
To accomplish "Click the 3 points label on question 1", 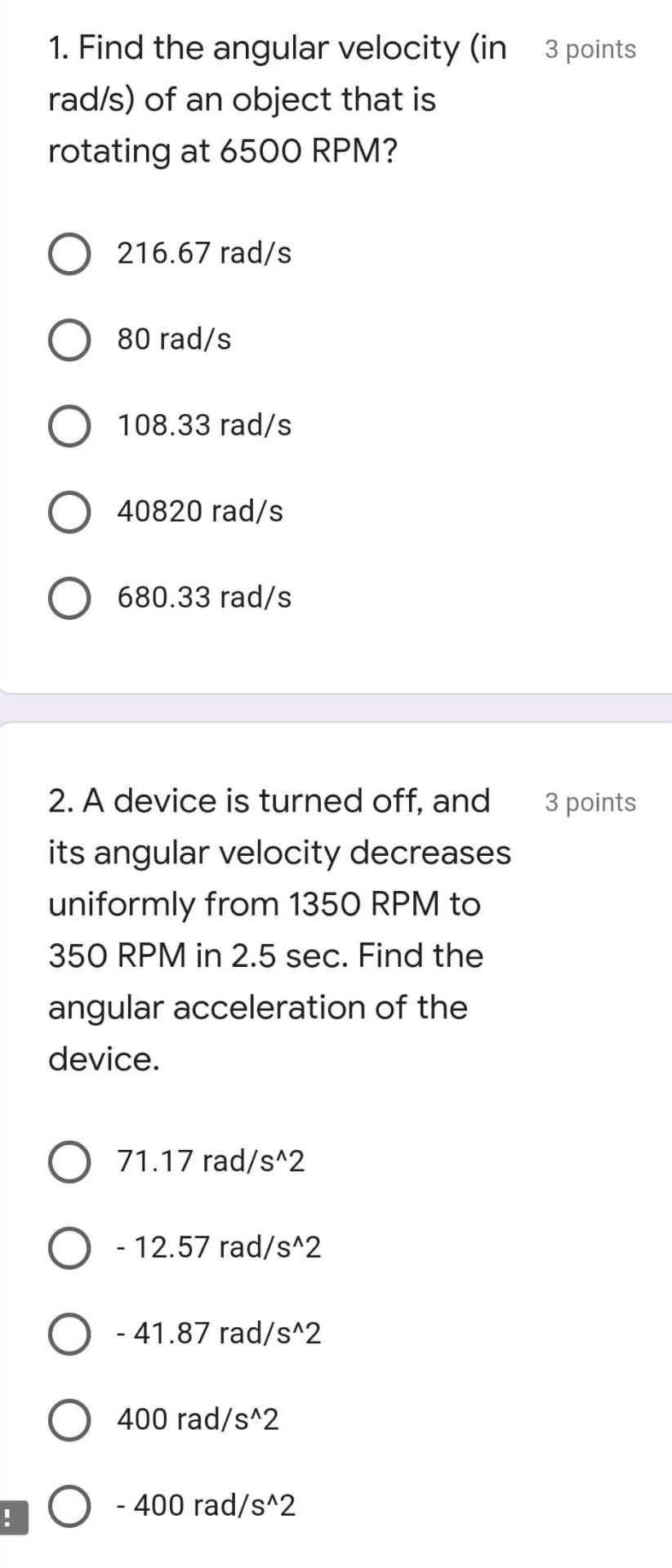I will pos(590,49).
